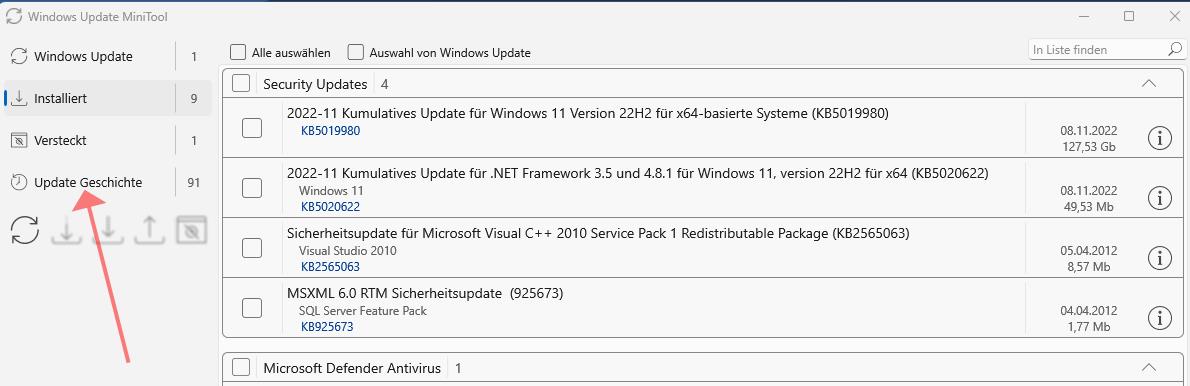This screenshot has height=386, width=1190.
Task: Open the KB2565063 link
Action: (330, 267)
